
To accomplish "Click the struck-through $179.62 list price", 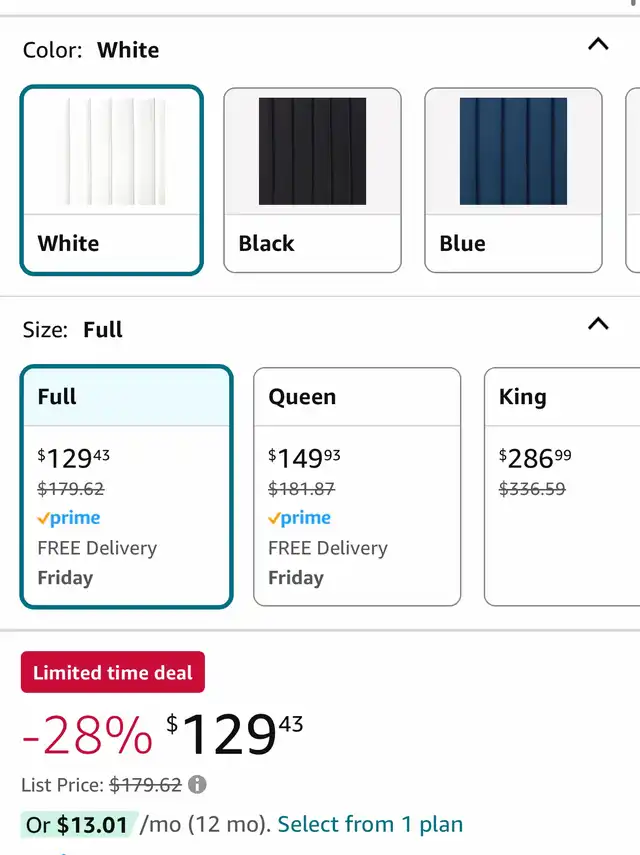I will point(145,785).
